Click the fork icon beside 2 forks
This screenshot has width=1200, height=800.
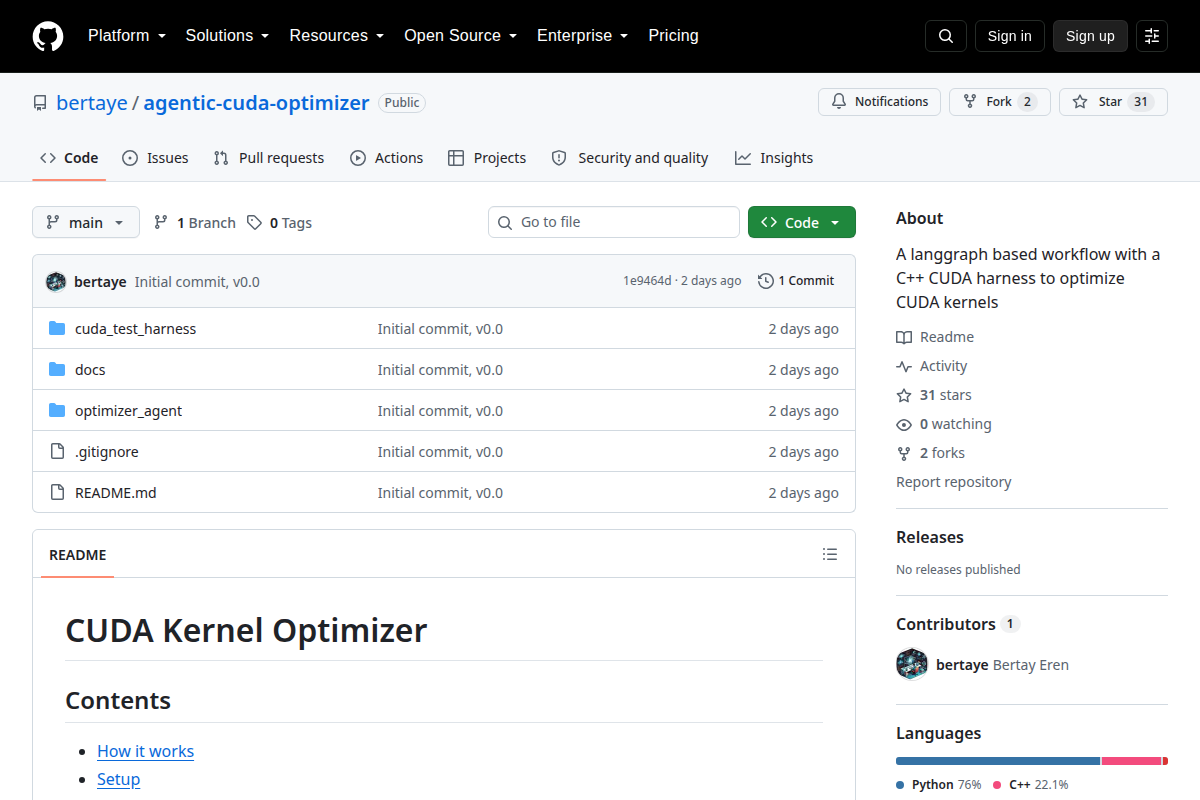[x=904, y=454]
